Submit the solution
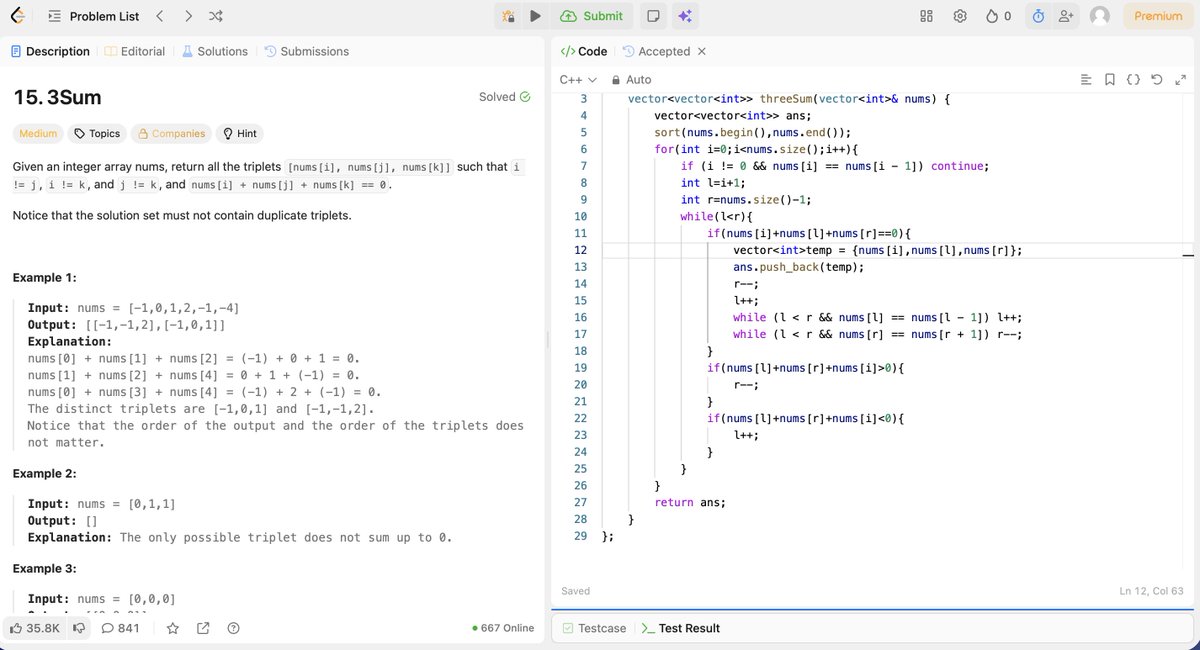This screenshot has height=650, width=1200. pos(592,16)
